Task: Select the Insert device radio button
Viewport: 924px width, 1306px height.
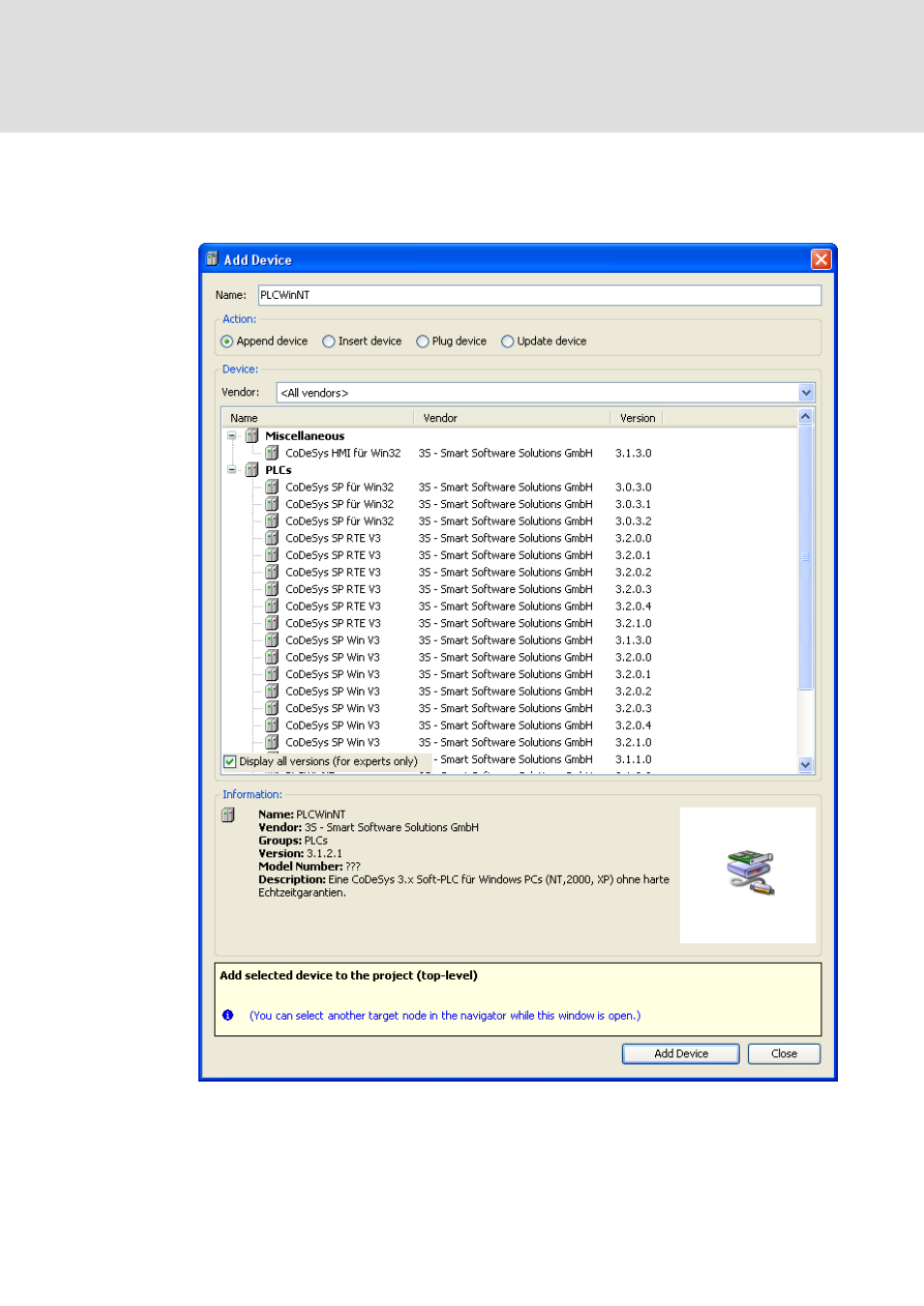Action: 329,341
